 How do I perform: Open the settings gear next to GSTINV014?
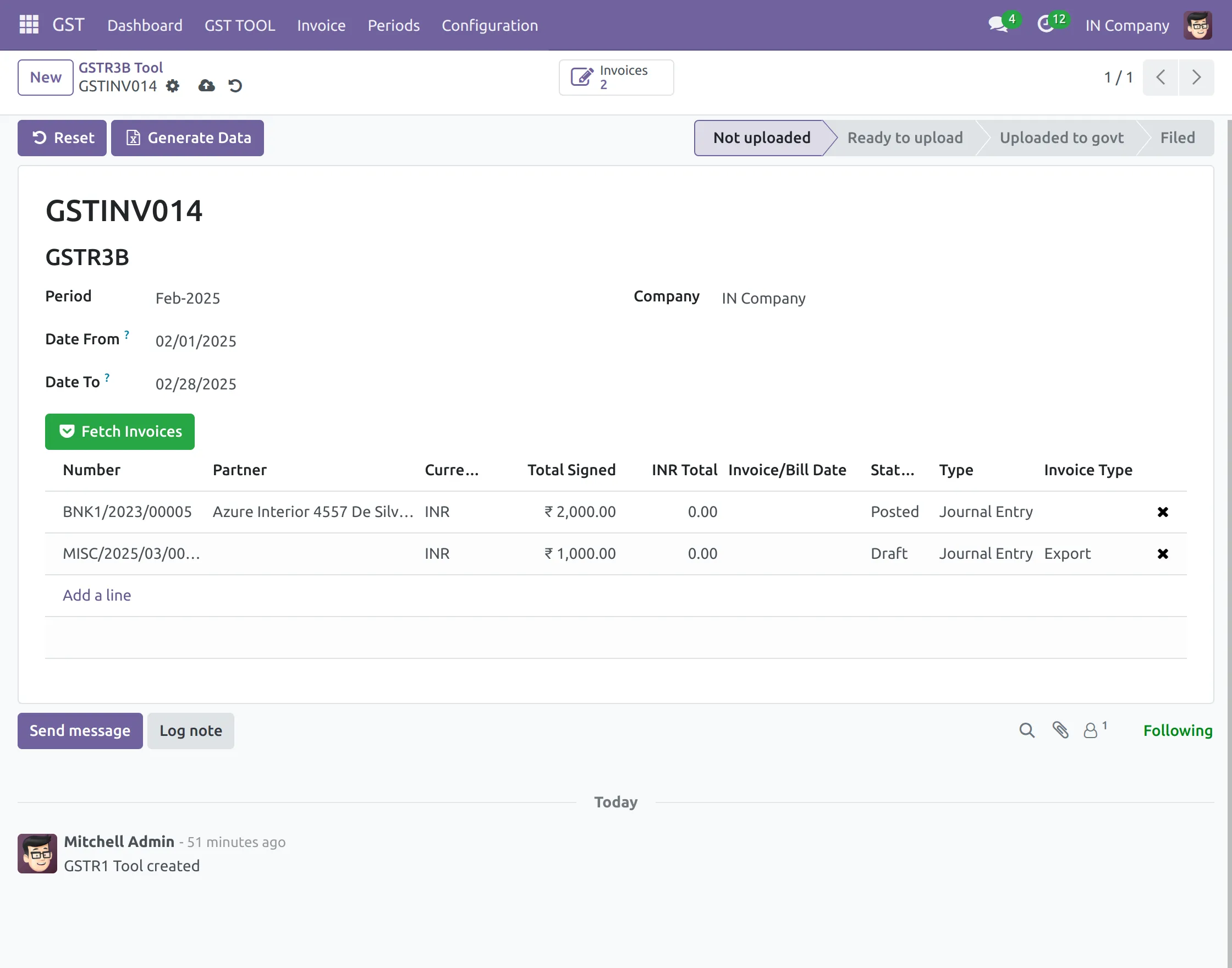[173, 86]
